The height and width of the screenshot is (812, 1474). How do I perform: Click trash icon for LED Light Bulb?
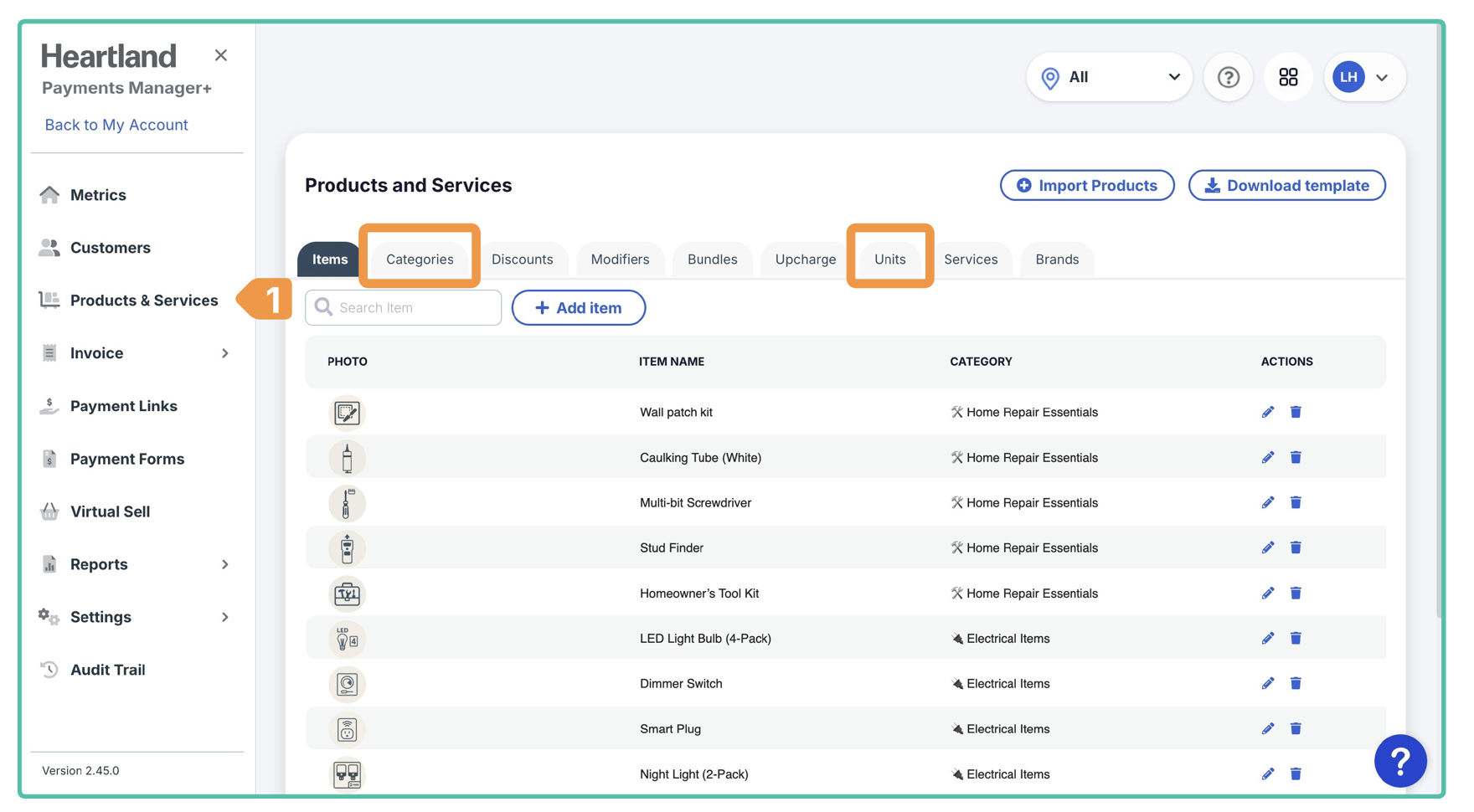1296,639
